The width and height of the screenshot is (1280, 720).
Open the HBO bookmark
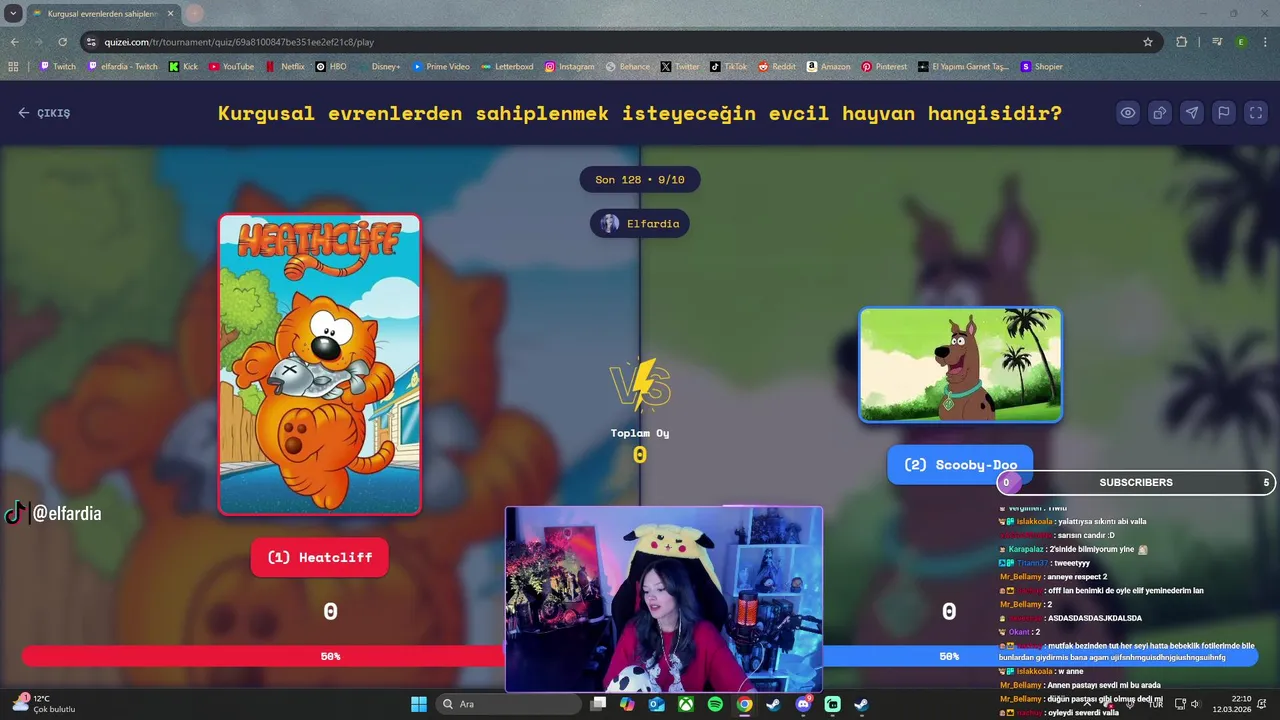pyautogui.click(x=331, y=67)
